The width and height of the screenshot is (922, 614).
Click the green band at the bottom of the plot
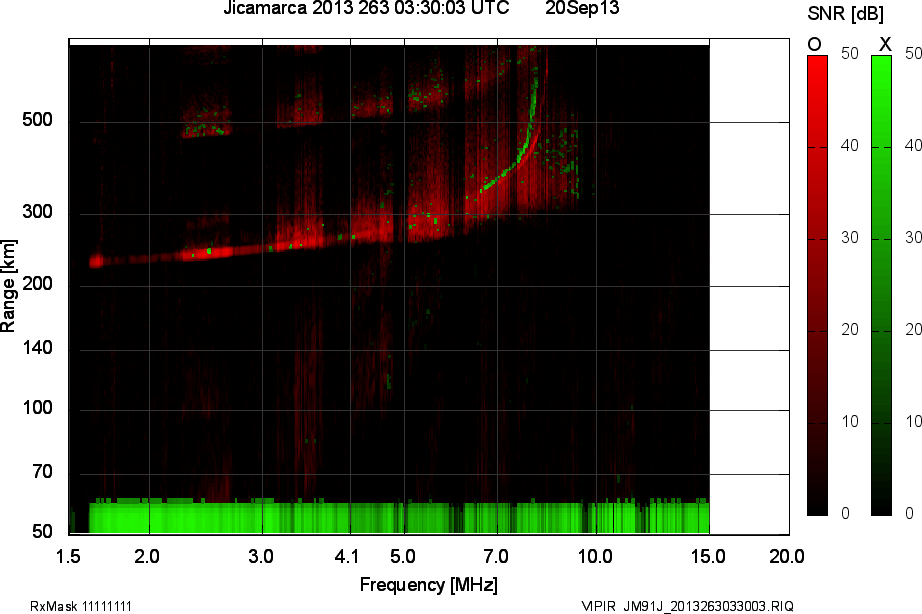[399, 518]
